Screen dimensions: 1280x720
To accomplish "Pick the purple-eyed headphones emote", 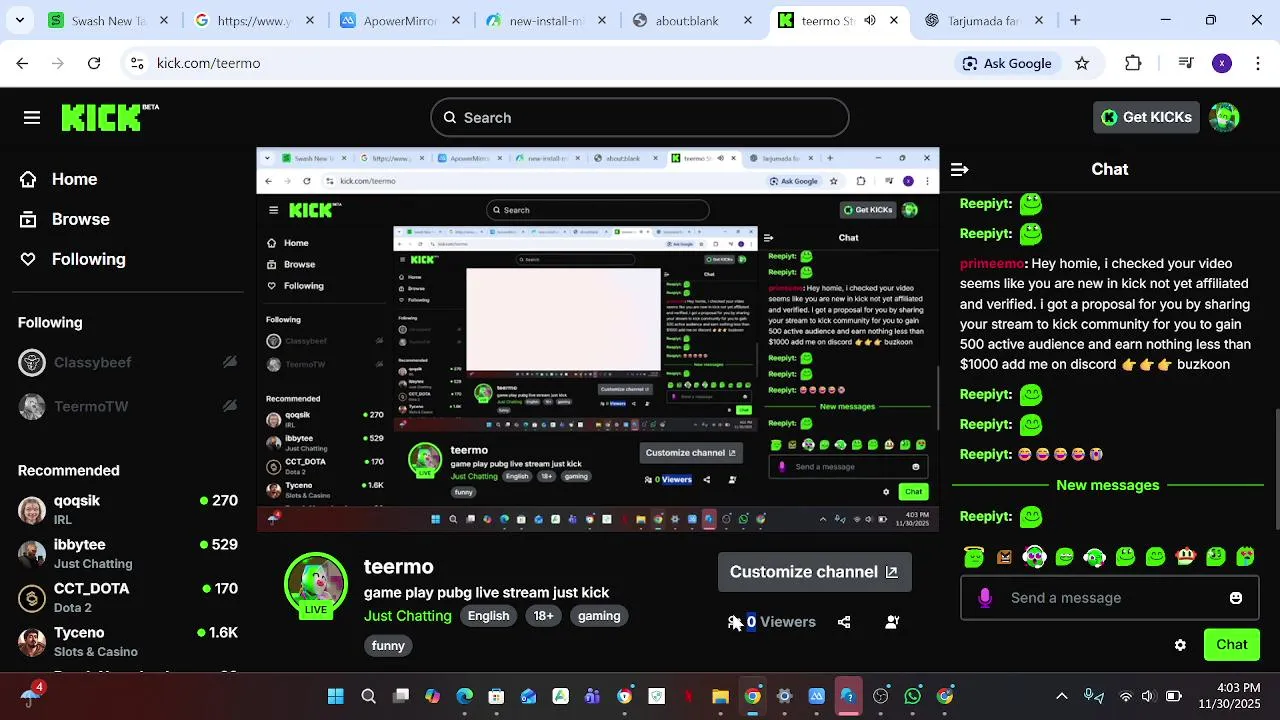I will [1034, 557].
